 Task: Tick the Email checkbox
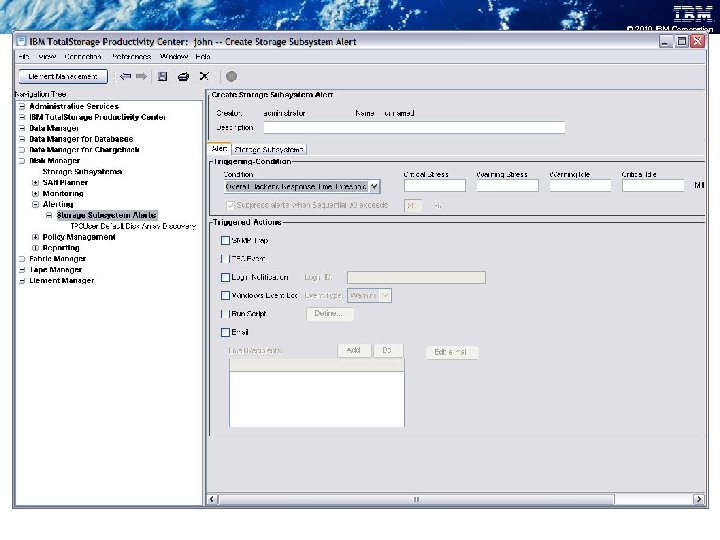pyautogui.click(x=225, y=332)
